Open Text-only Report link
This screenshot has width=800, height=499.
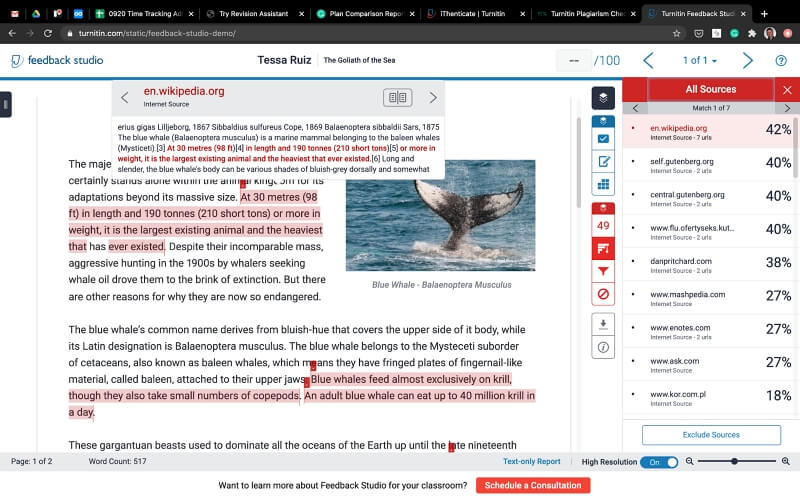point(532,461)
